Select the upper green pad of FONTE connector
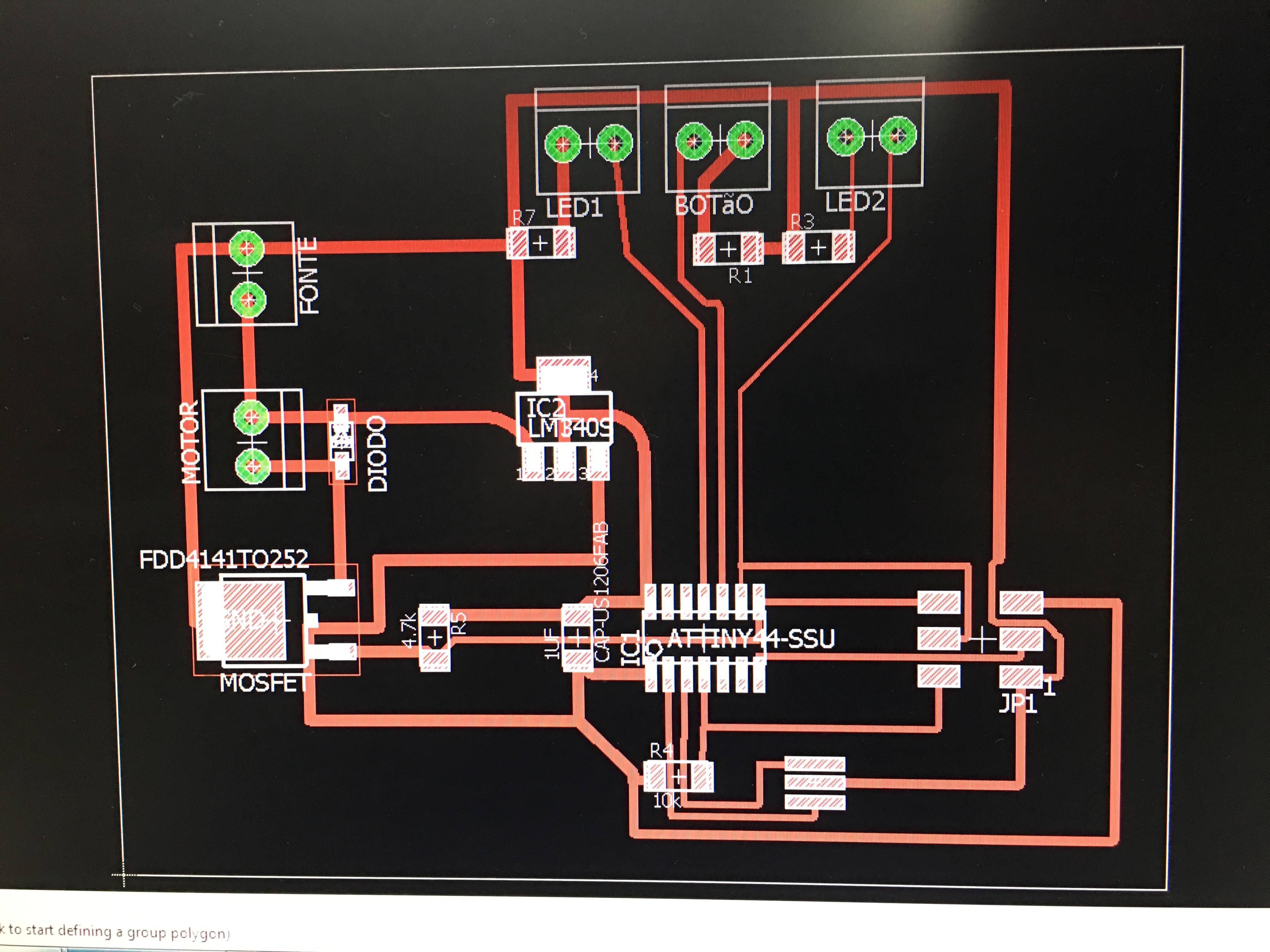 246,248
